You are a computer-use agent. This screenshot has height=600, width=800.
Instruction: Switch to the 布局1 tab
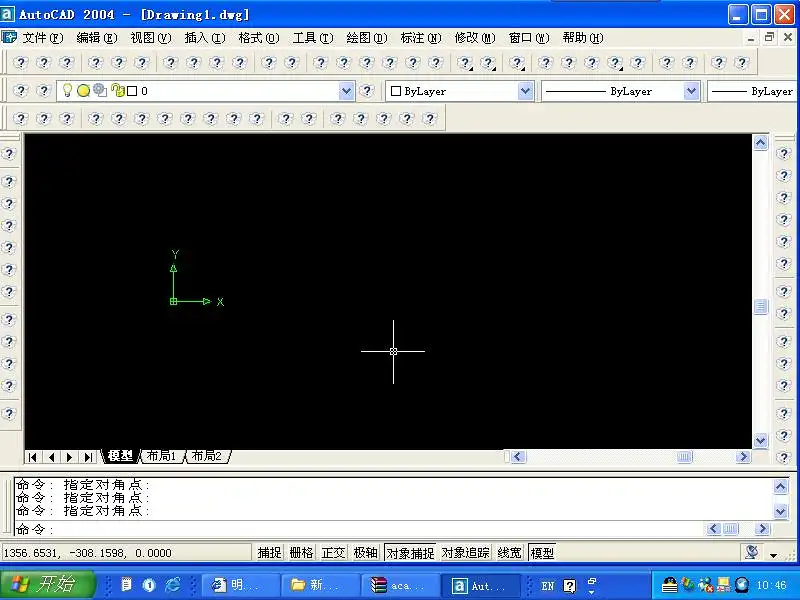(x=161, y=456)
